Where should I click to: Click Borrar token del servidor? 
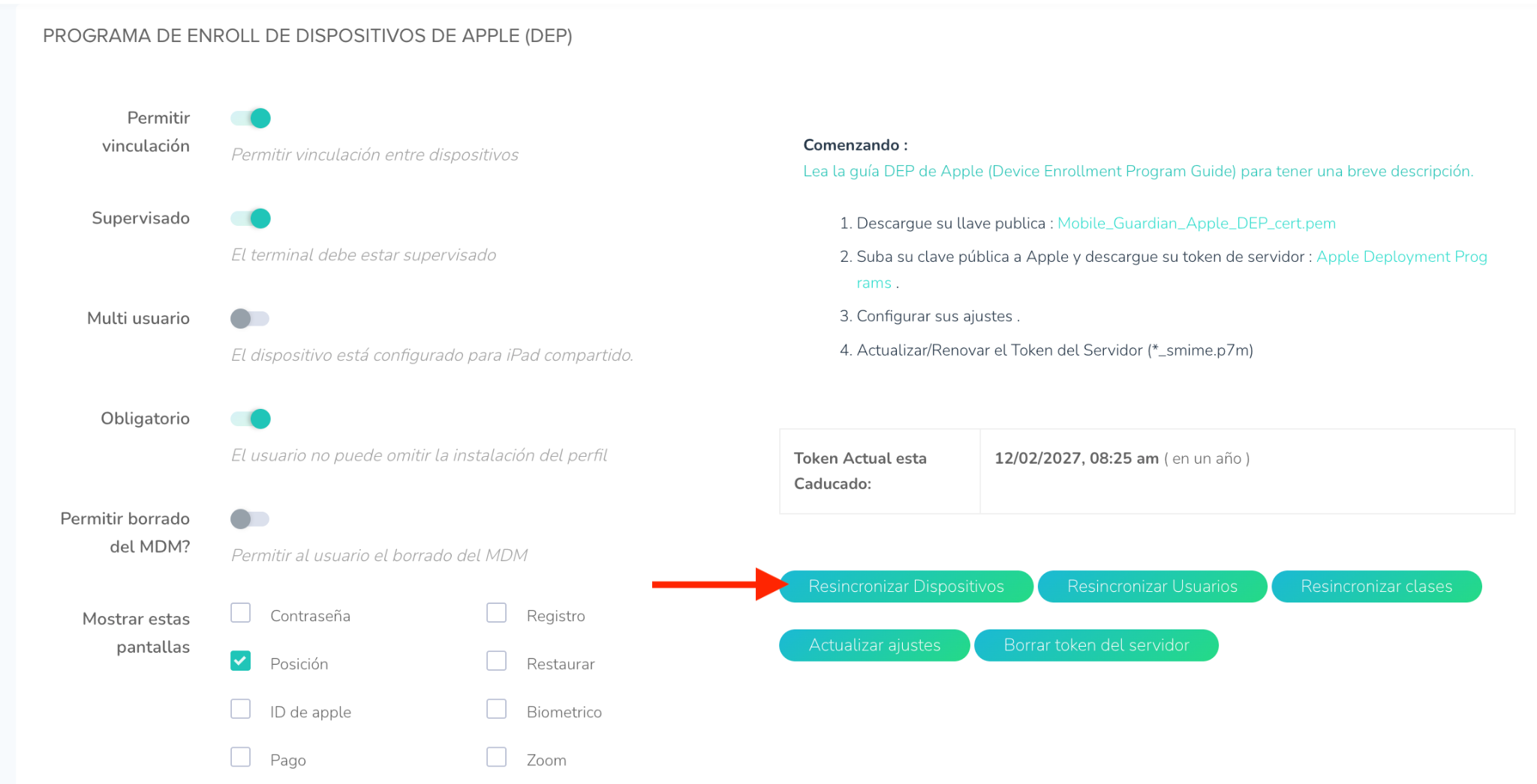point(1096,645)
